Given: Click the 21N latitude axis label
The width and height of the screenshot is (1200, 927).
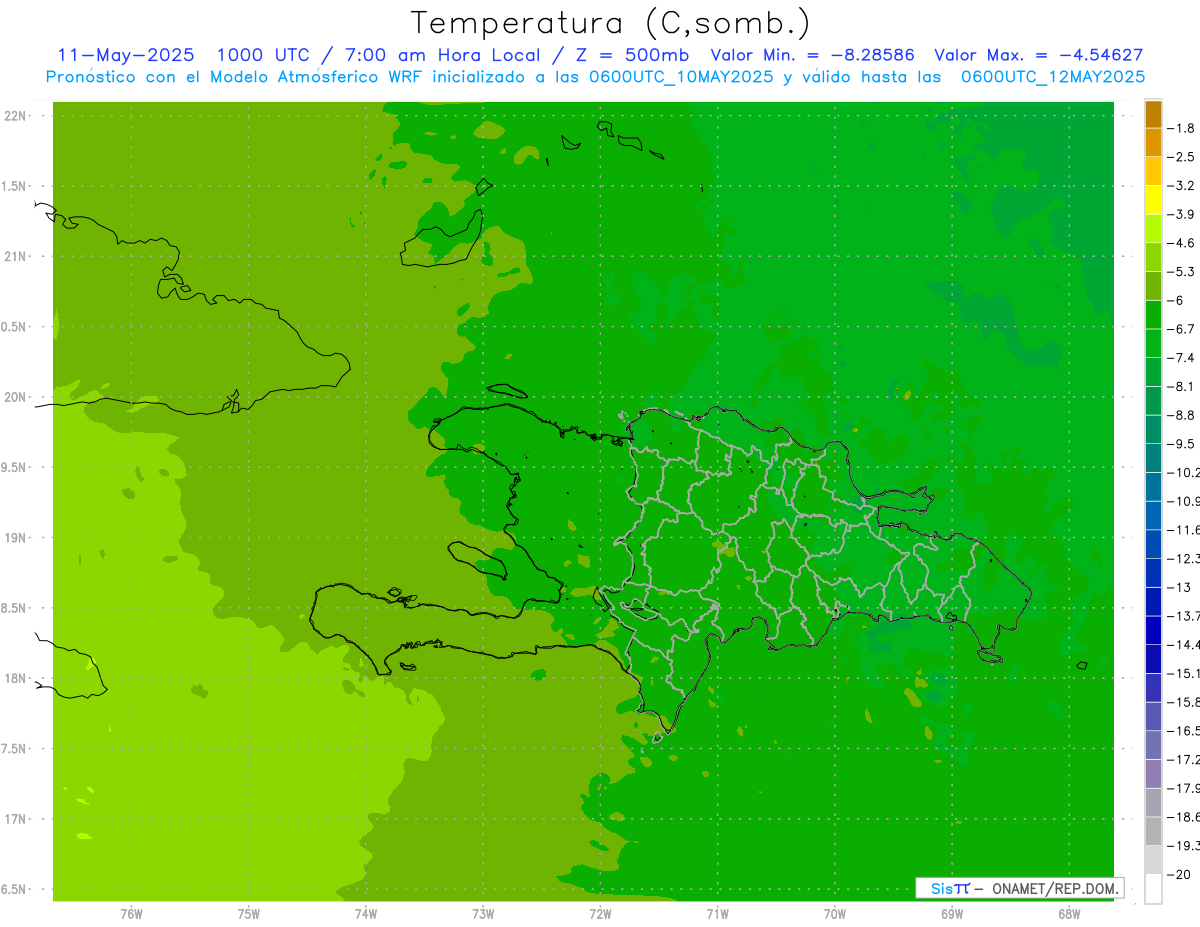Looking at the screenshot, I should (x=14, y=256).
